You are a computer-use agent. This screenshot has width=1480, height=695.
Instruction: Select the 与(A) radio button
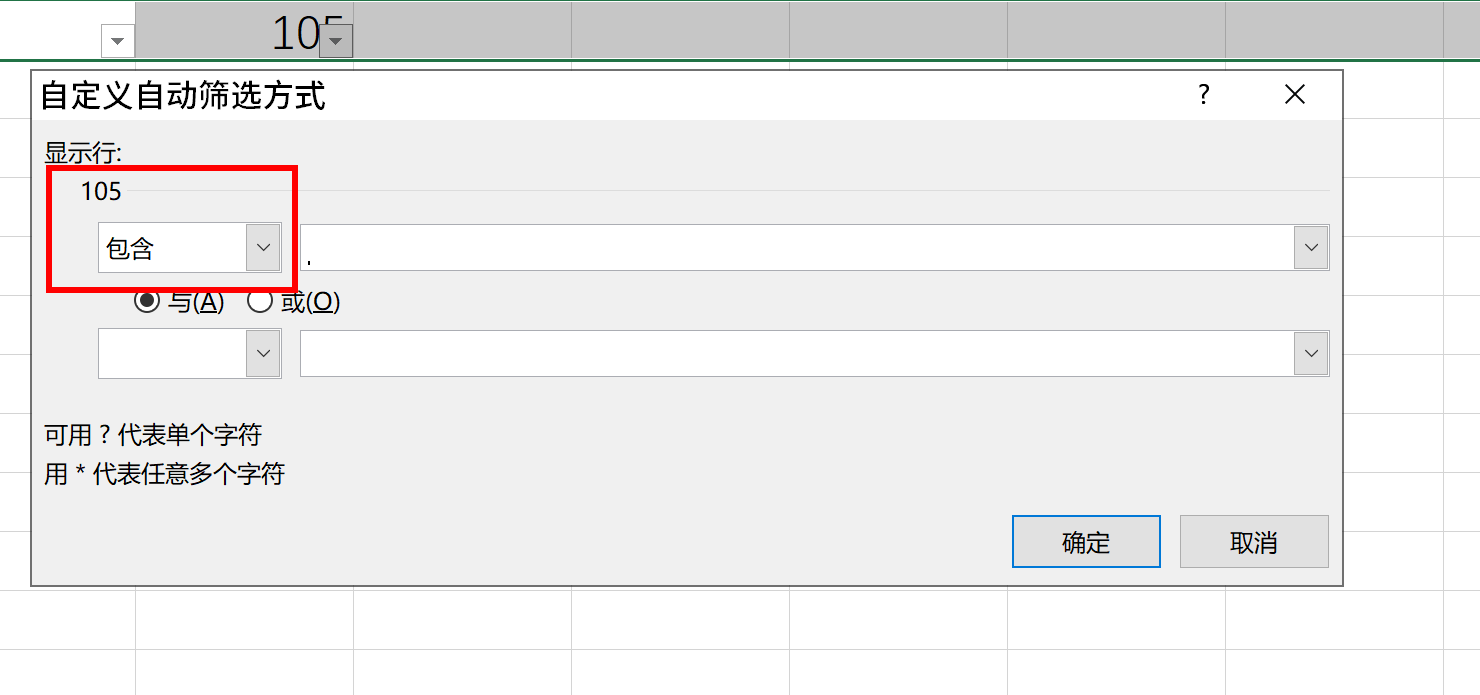tap(147, 302)
